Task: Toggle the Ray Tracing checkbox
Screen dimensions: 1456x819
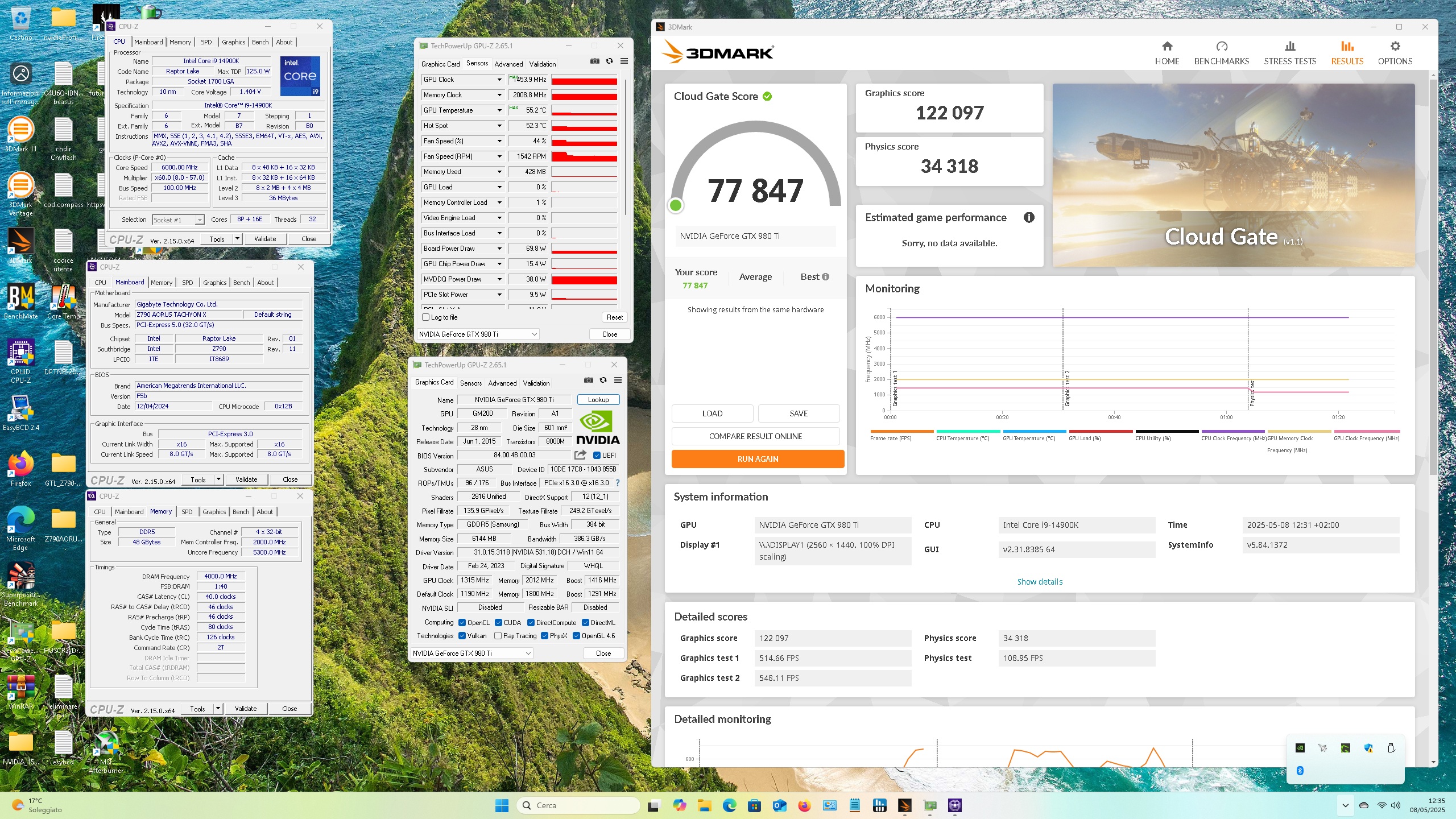Action: (498, 636)
